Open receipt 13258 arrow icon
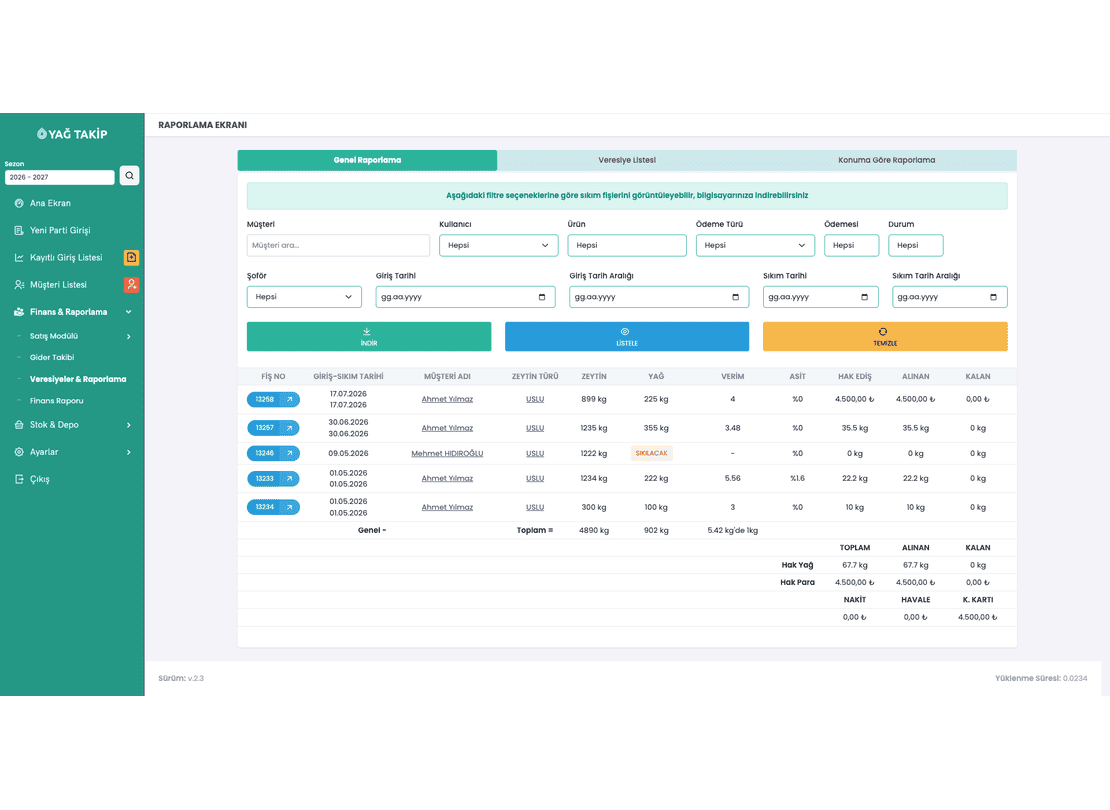 coord(290,399)
